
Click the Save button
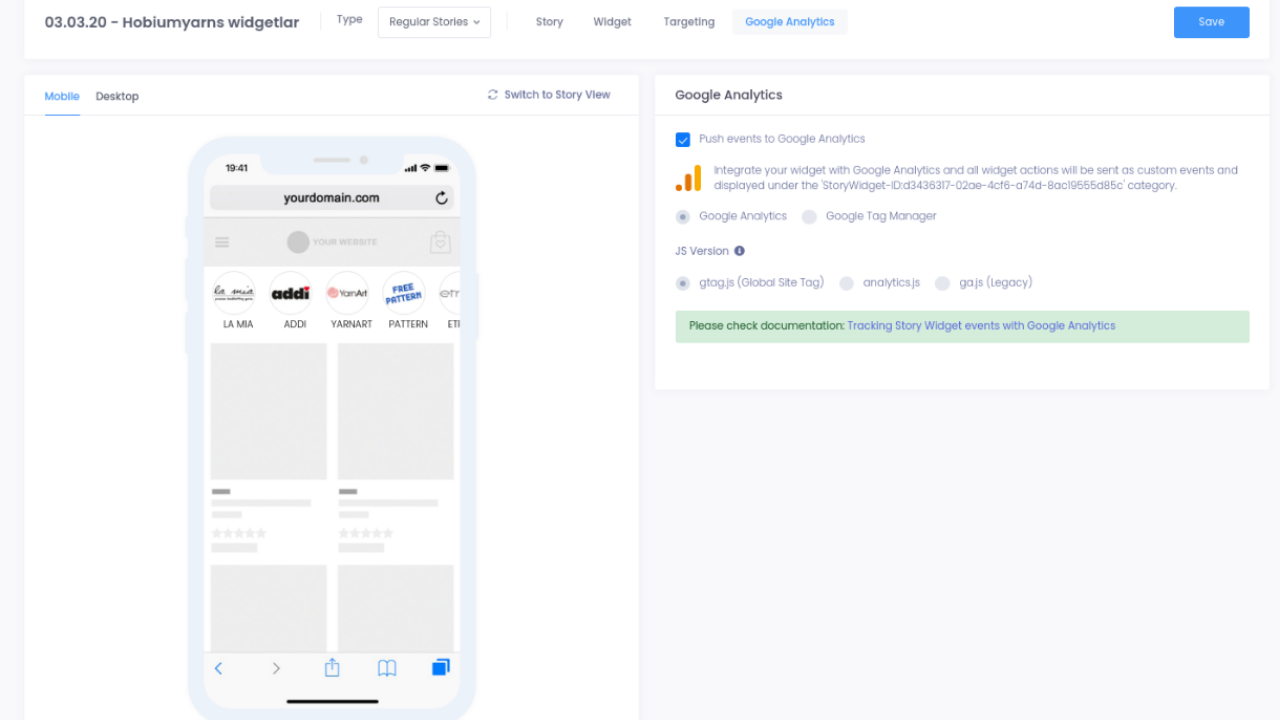(1211, 22)
